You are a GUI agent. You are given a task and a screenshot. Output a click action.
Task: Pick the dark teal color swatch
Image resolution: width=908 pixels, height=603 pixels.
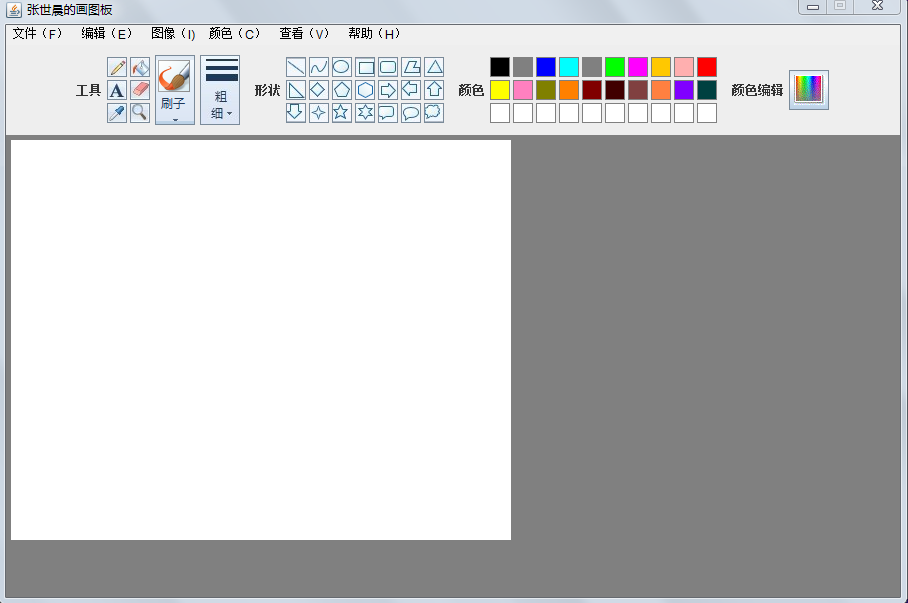707,90
